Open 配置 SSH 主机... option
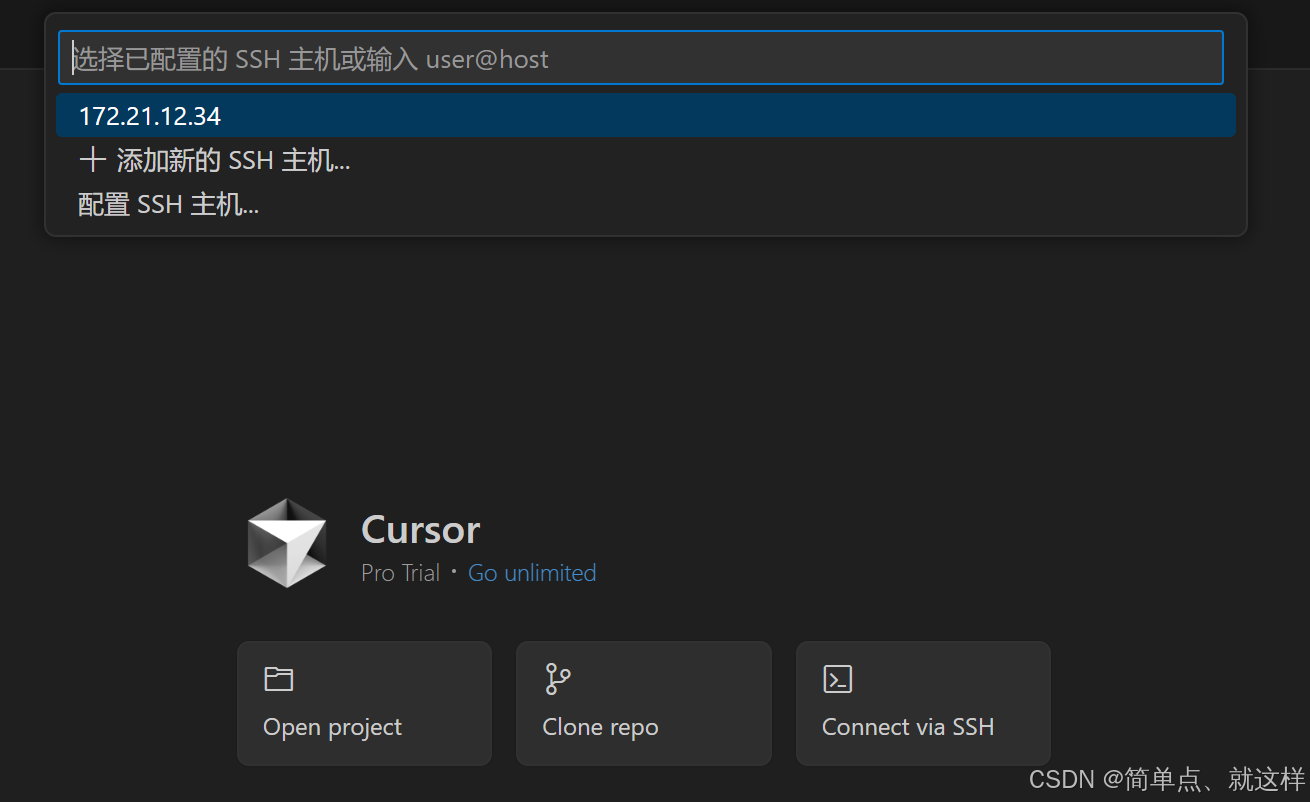The height and width of the screenshot is (802, 1310). (645, 204)
